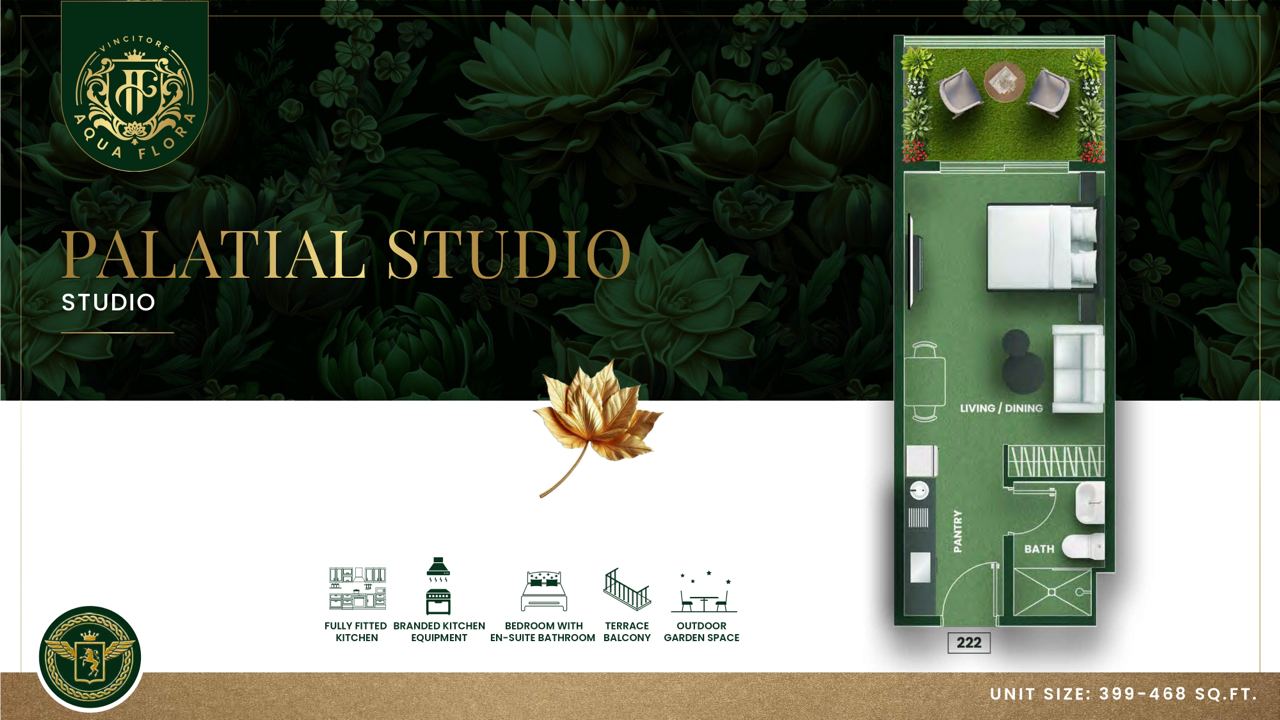Select the PALATIAL STUDIO heading
The image size is (1280, 720).
click(x=346, y=255)
